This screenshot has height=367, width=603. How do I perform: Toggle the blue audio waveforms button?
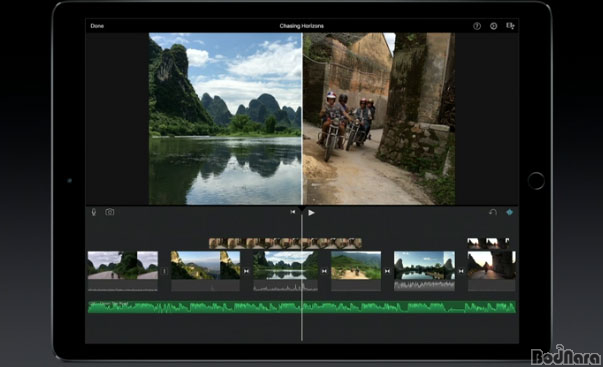[510, 212]
